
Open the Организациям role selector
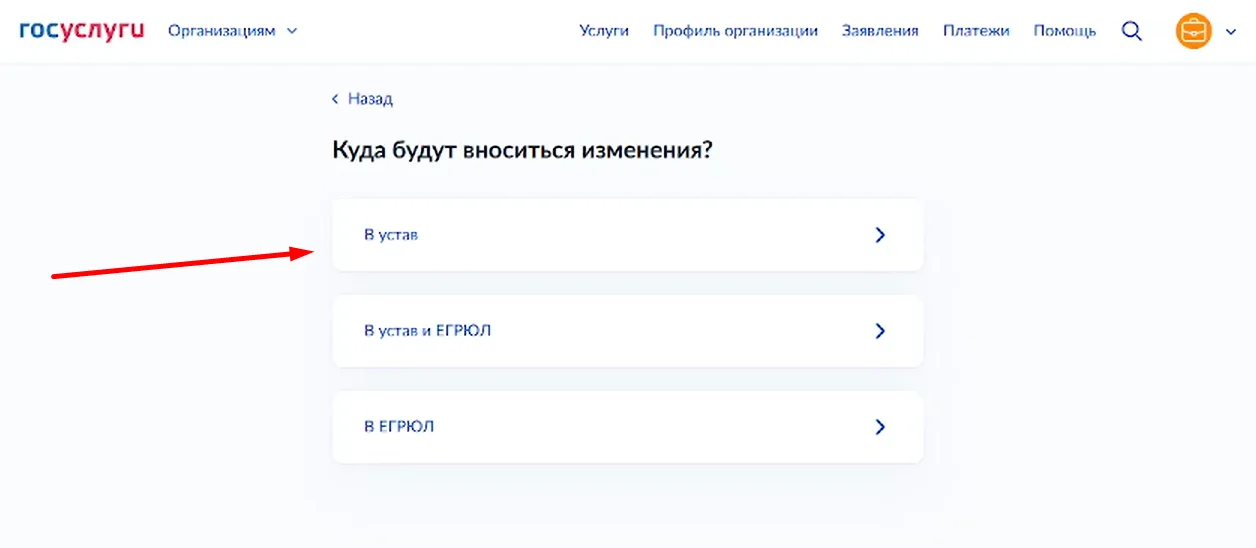[x=221, y=31]
